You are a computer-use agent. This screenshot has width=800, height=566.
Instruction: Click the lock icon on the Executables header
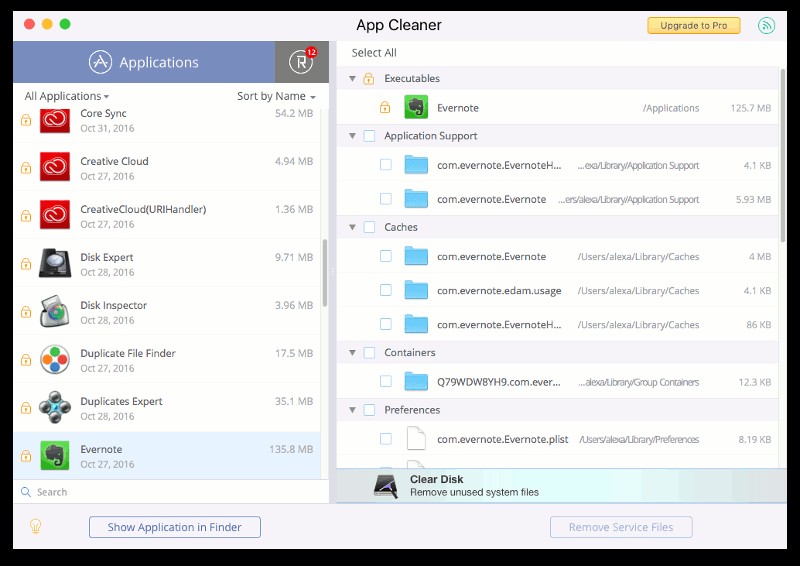pyautogui.click(x=369, y=79)
